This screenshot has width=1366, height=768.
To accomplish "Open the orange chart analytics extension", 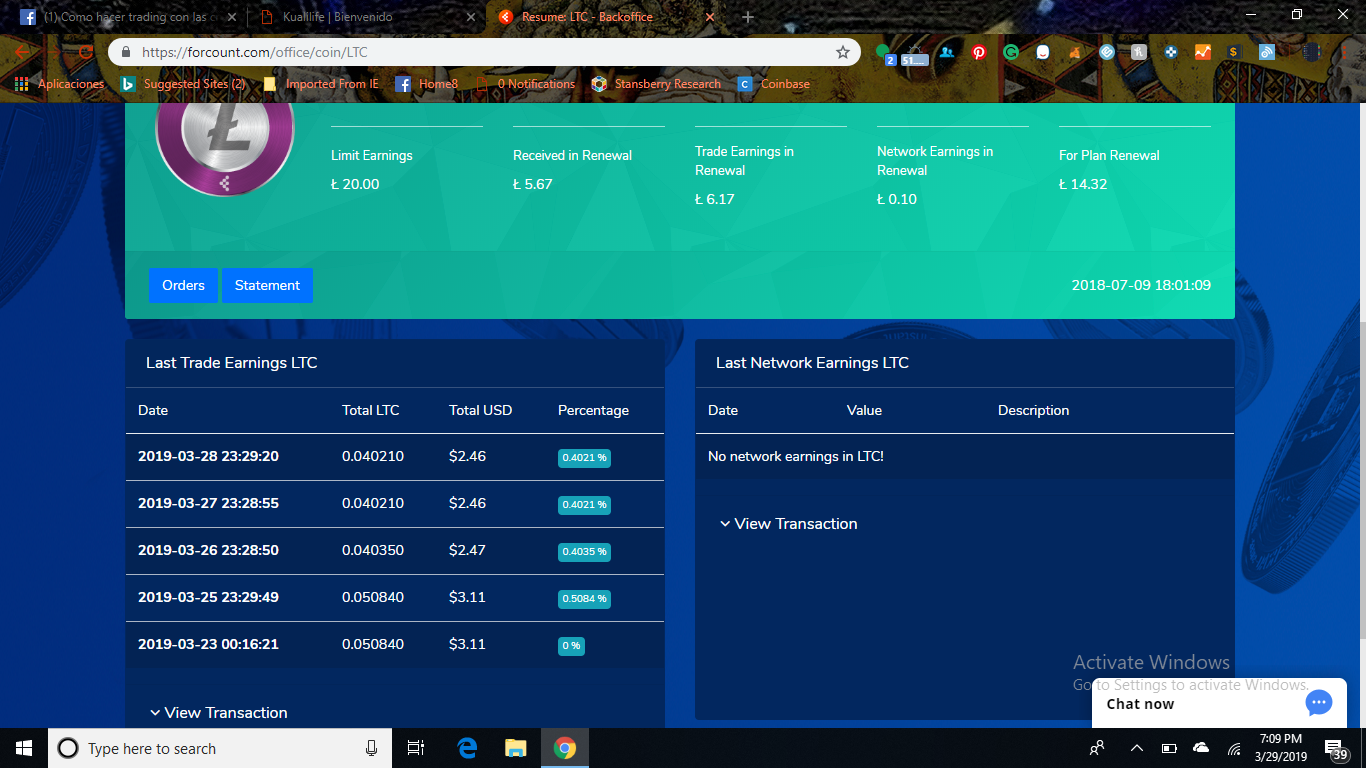I will [x=1203, y=52].
